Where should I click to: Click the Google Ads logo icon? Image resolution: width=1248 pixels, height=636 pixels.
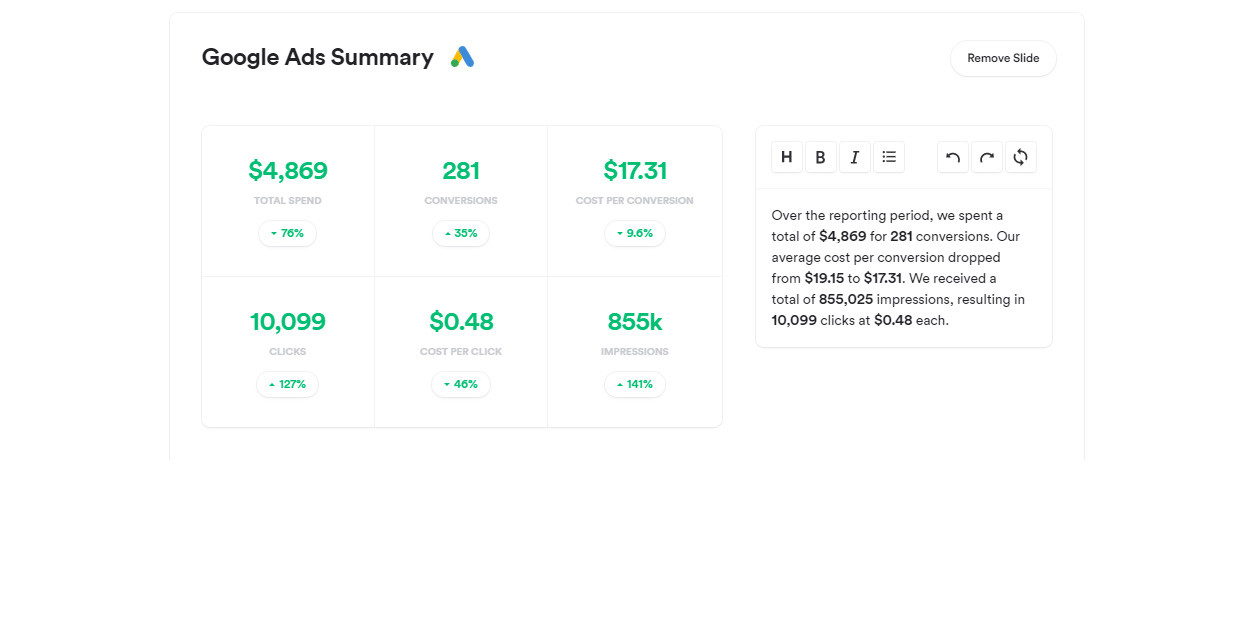[x=462, y=57]
